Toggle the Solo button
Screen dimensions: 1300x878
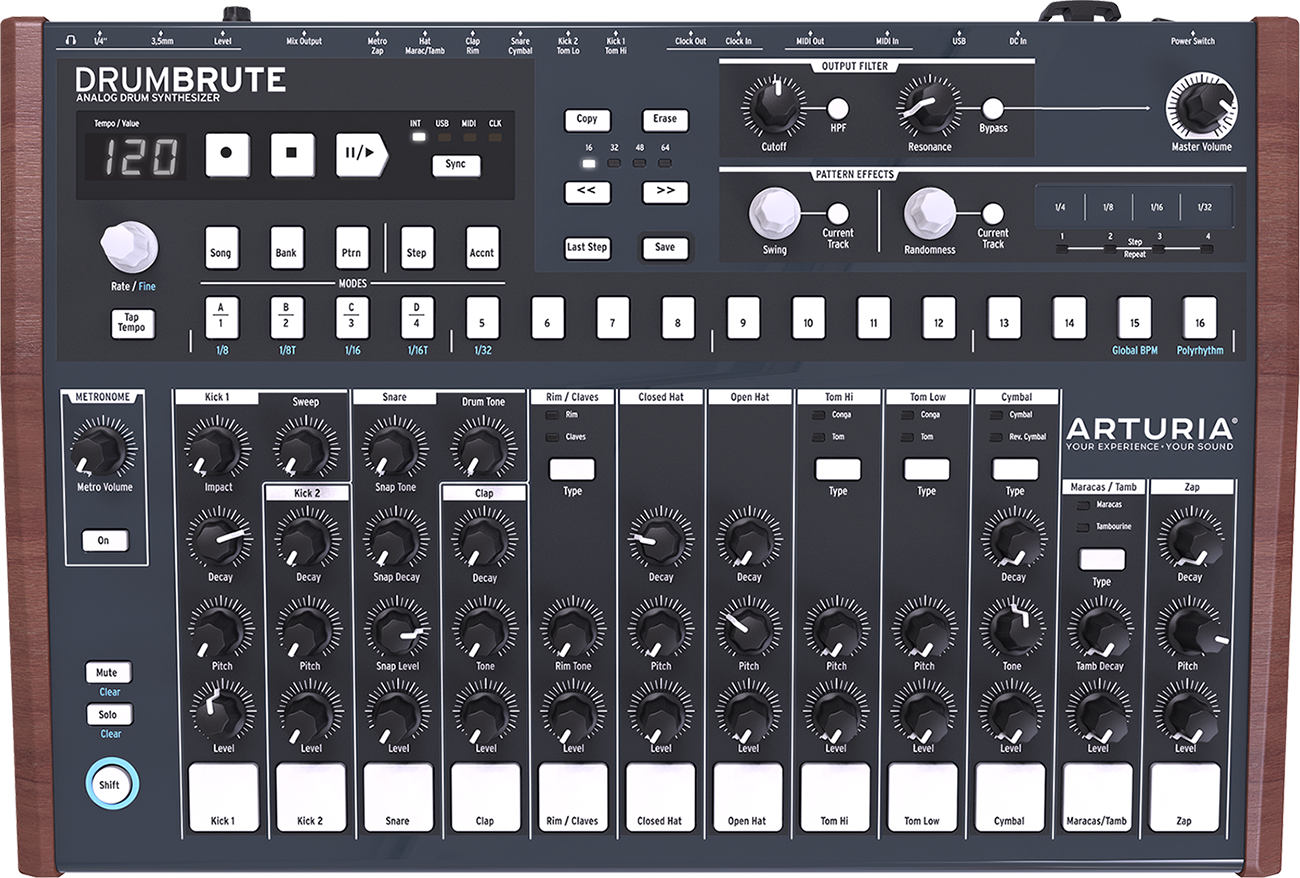point(108,715)
